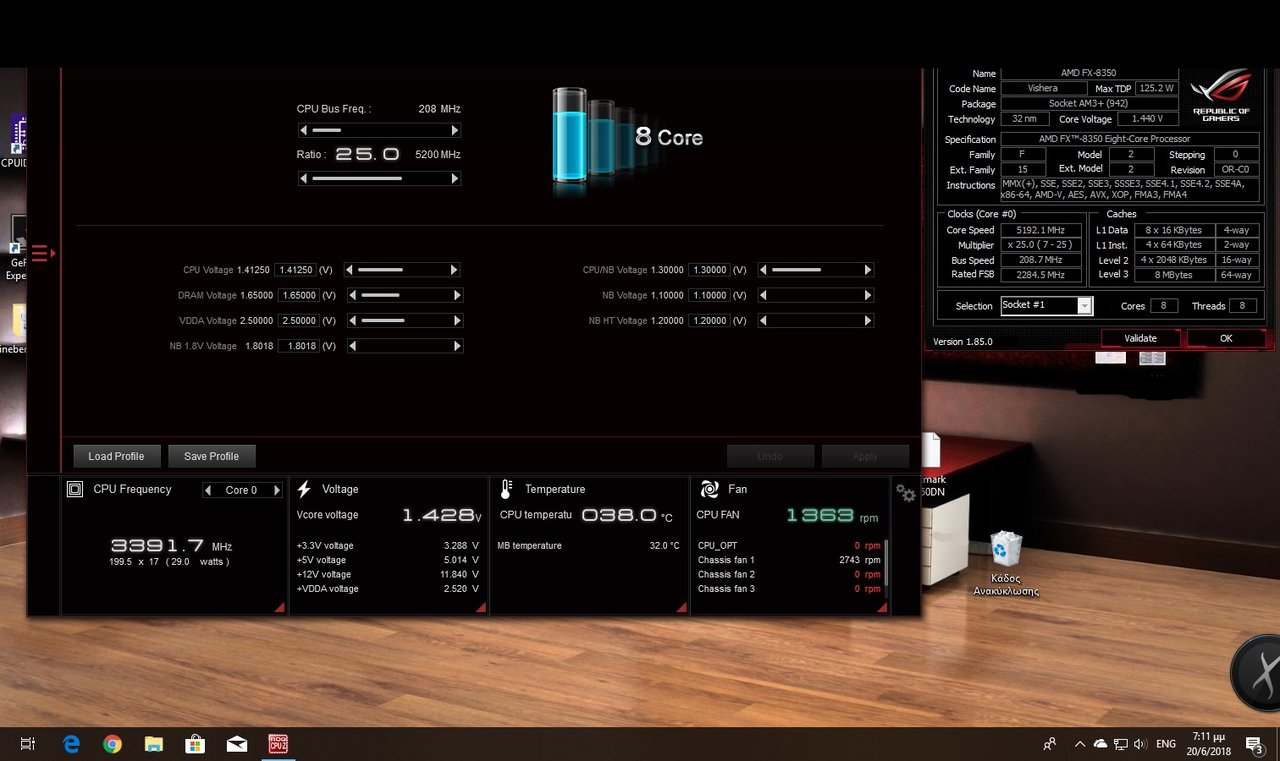This screenshot has width=1280, height=761.
Task: Click the Voltage lightning bolt icon
Action: click(304, 489)
